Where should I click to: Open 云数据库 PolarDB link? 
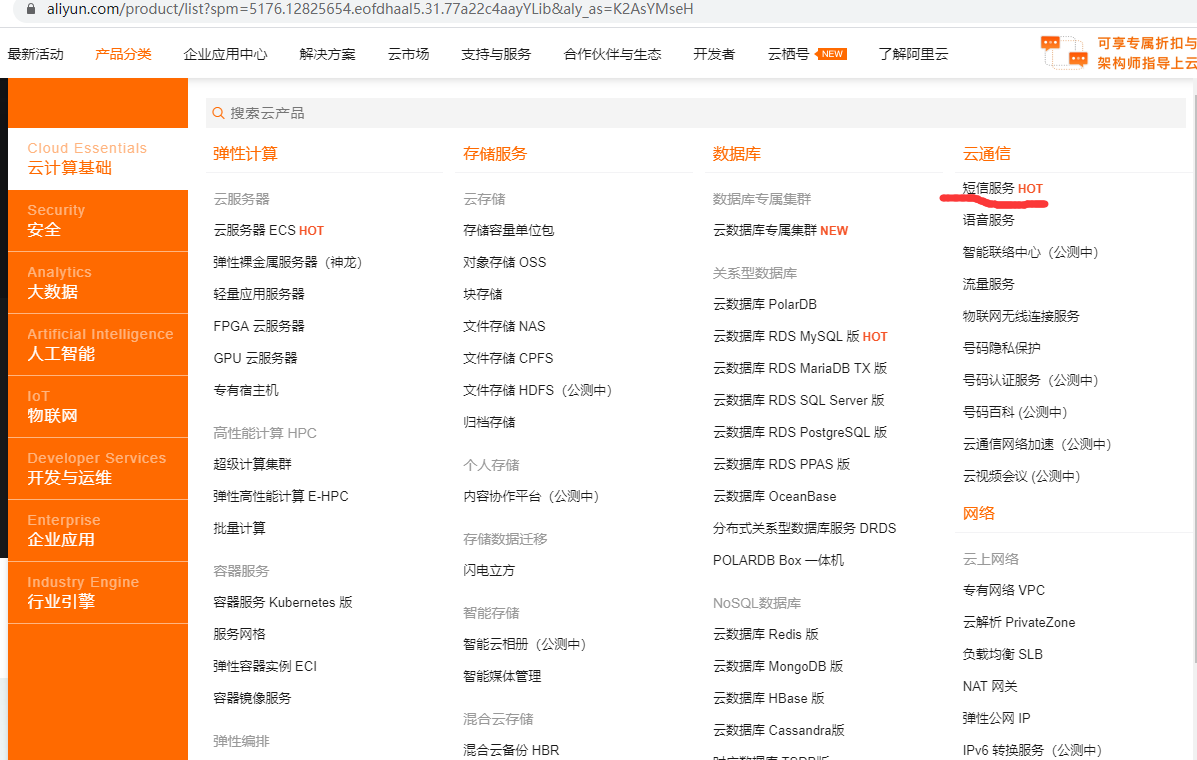pos(765,304)
